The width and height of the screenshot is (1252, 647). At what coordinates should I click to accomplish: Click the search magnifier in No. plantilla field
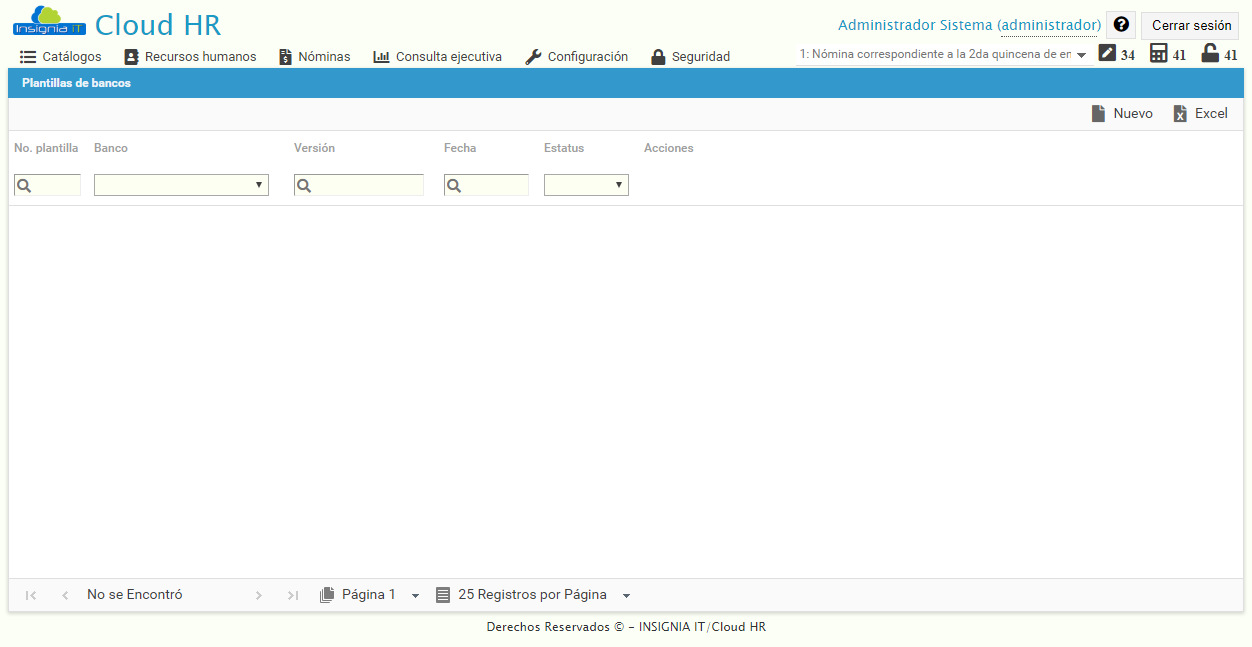(23, 184)
